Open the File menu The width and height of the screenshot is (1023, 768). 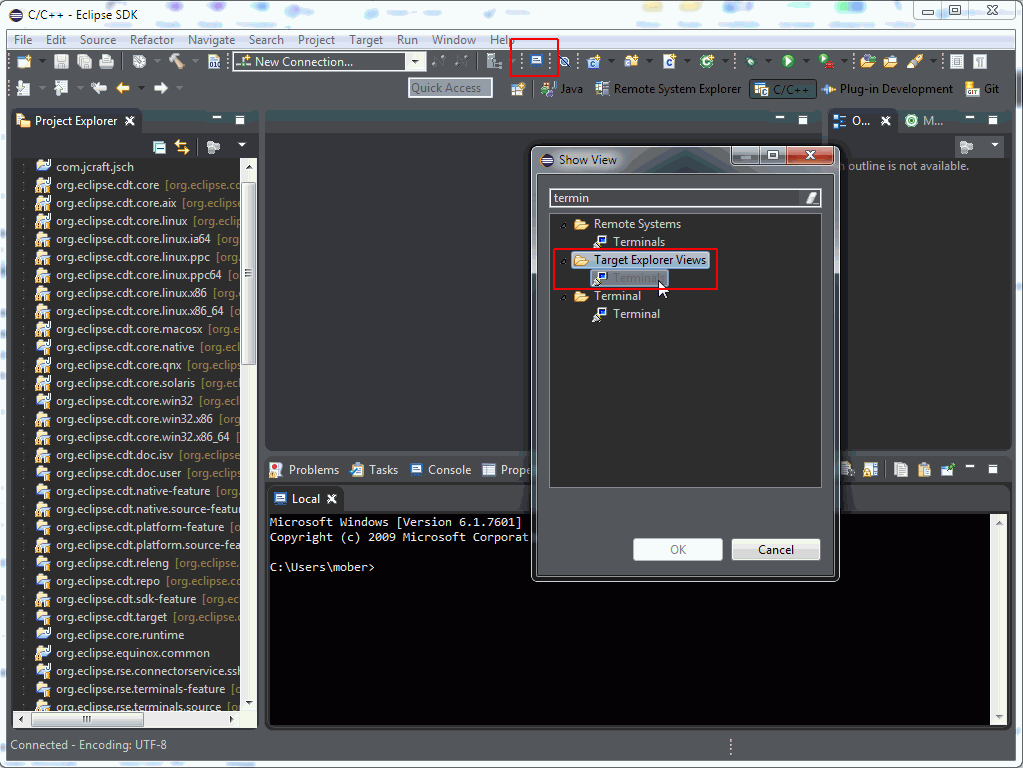(x=23, y=40)
